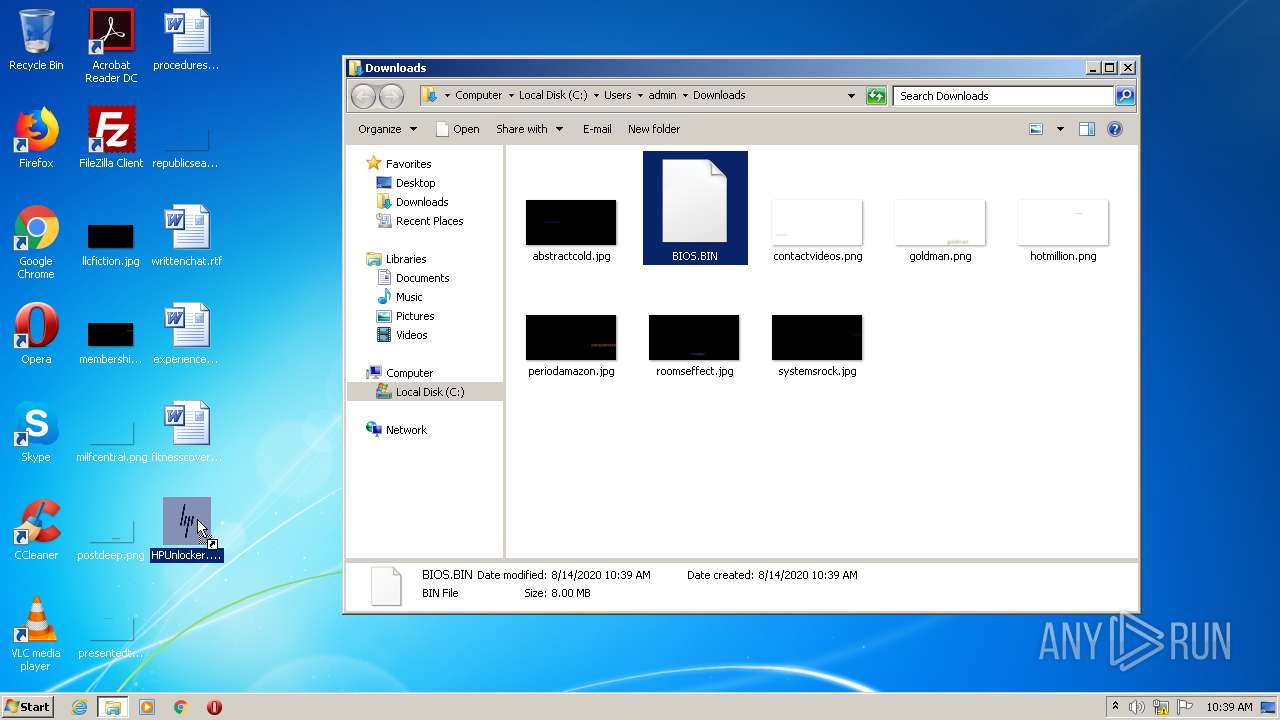
Task: Launch the FileZilla Client shortcut
Action: click(x=111, y=138)
